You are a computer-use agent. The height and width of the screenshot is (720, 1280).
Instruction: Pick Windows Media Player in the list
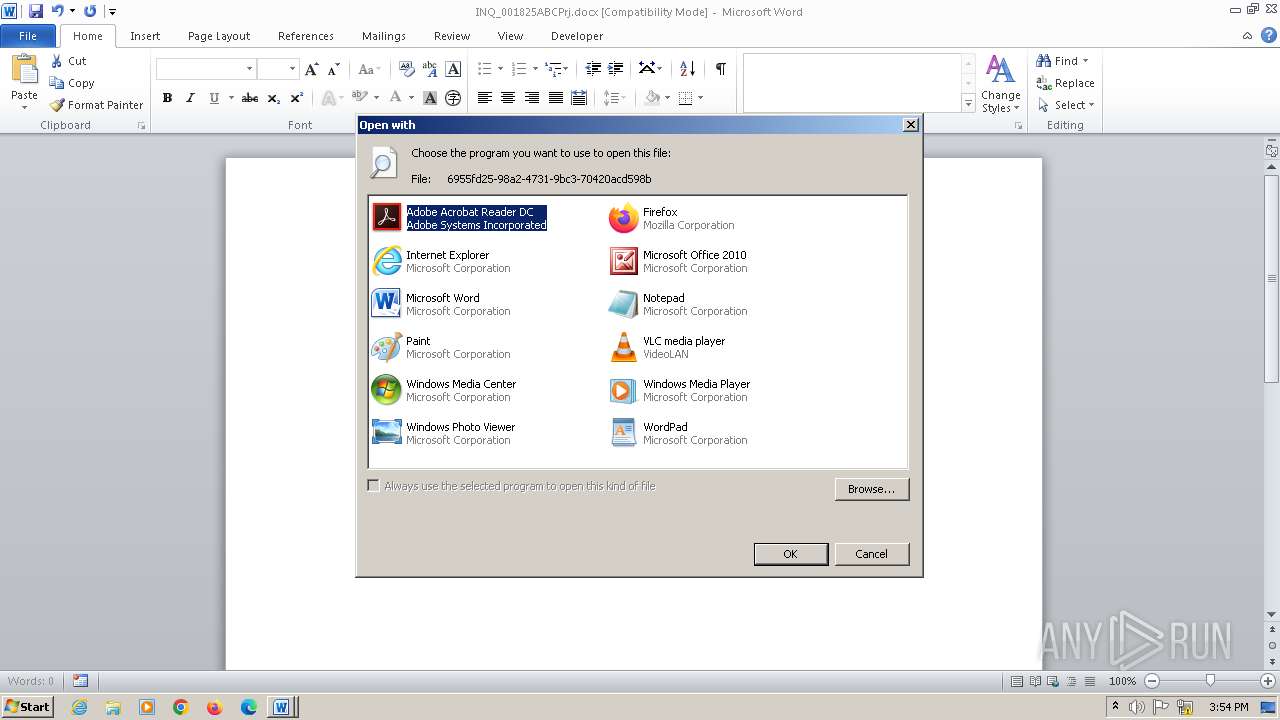(x=679, y=390)
